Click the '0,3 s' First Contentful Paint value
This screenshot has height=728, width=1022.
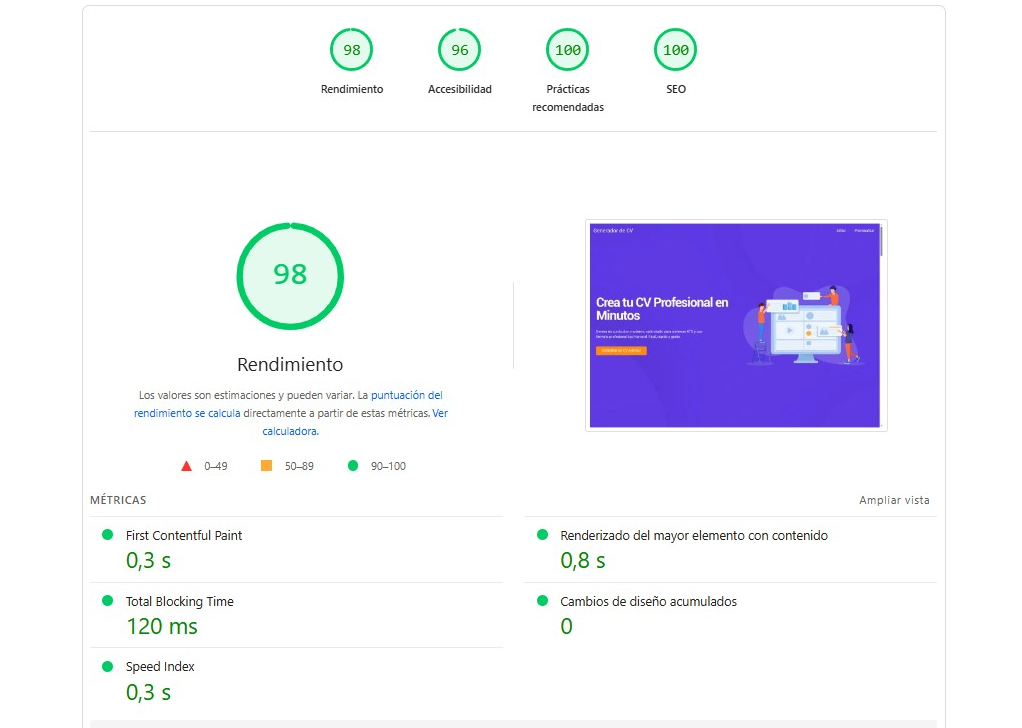coord(149,561)
